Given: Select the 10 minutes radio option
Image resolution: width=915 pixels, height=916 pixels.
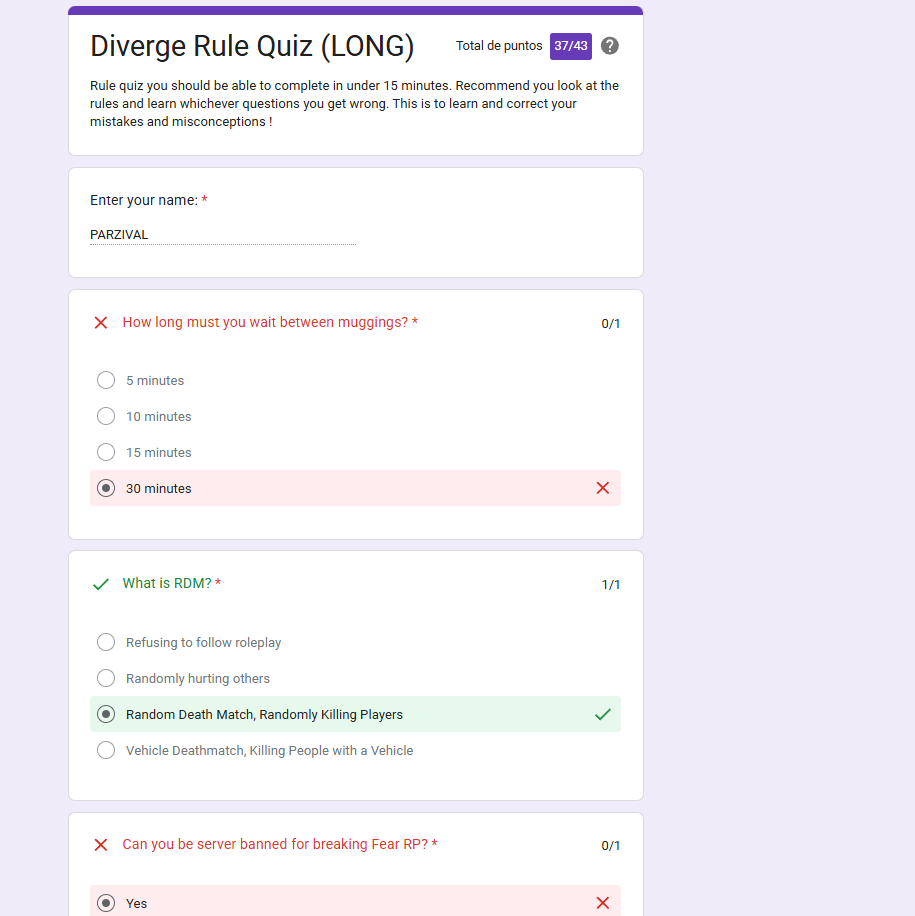Looking at the screenshot, I should pos(106,416).
